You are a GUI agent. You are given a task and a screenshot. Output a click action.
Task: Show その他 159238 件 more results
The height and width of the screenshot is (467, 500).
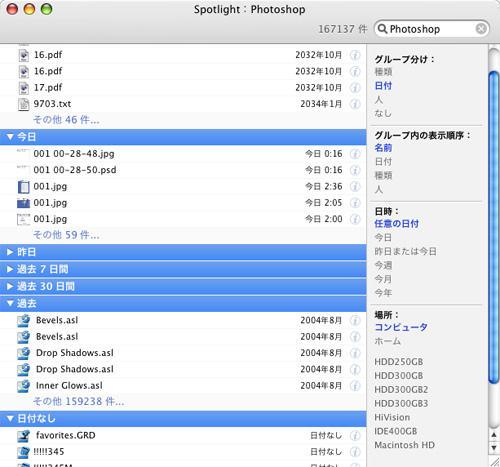[79, 401]
